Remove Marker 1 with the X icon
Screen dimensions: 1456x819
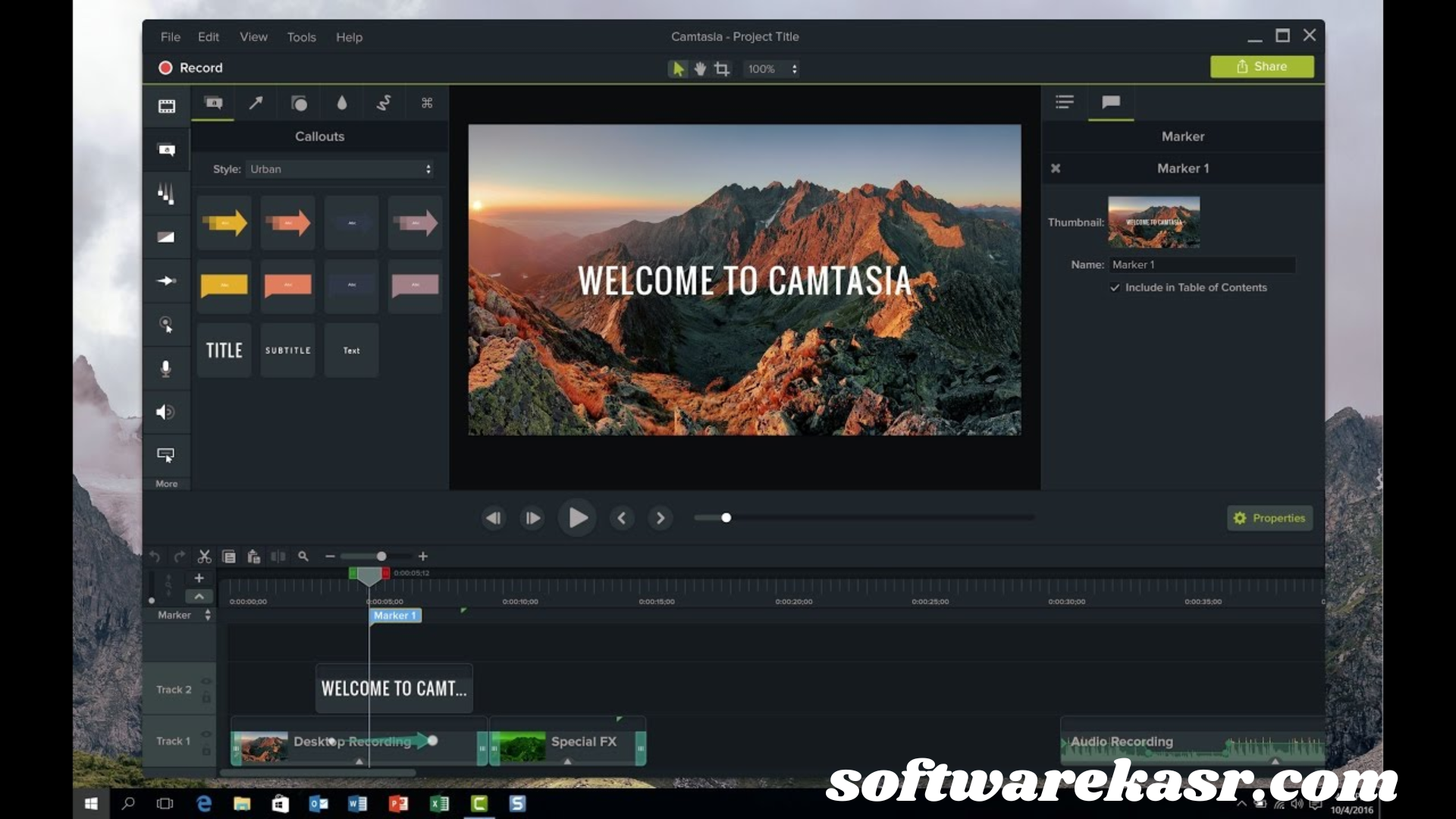click(1056, 168)
